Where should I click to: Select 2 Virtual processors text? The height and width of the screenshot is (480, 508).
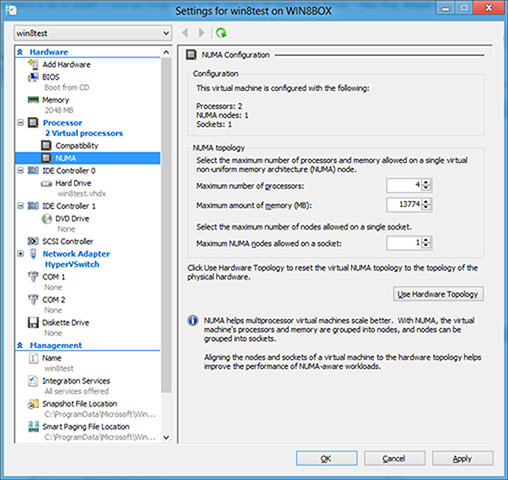point(84,133)
